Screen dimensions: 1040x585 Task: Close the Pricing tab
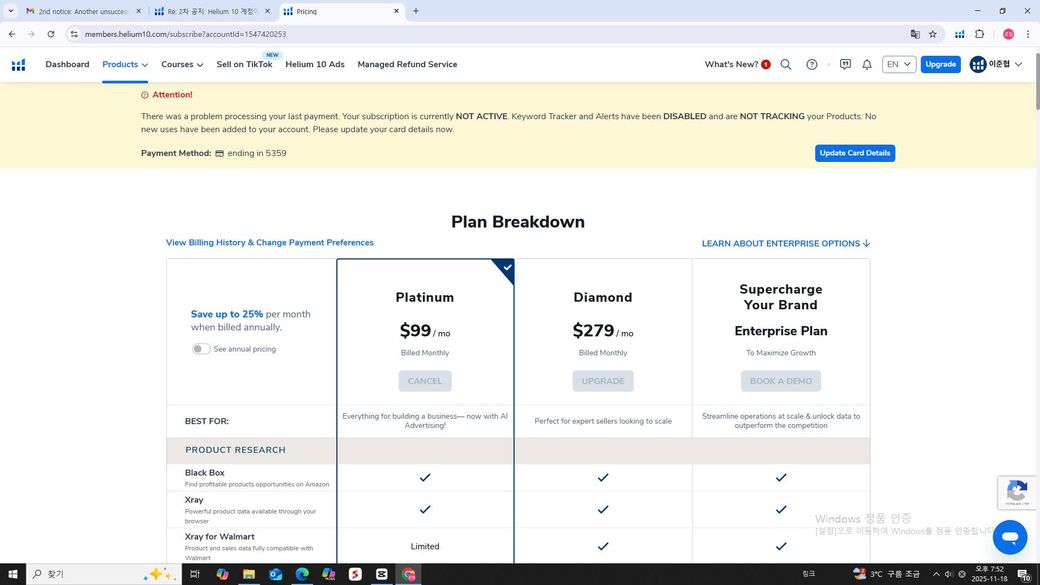pos(396,11)
